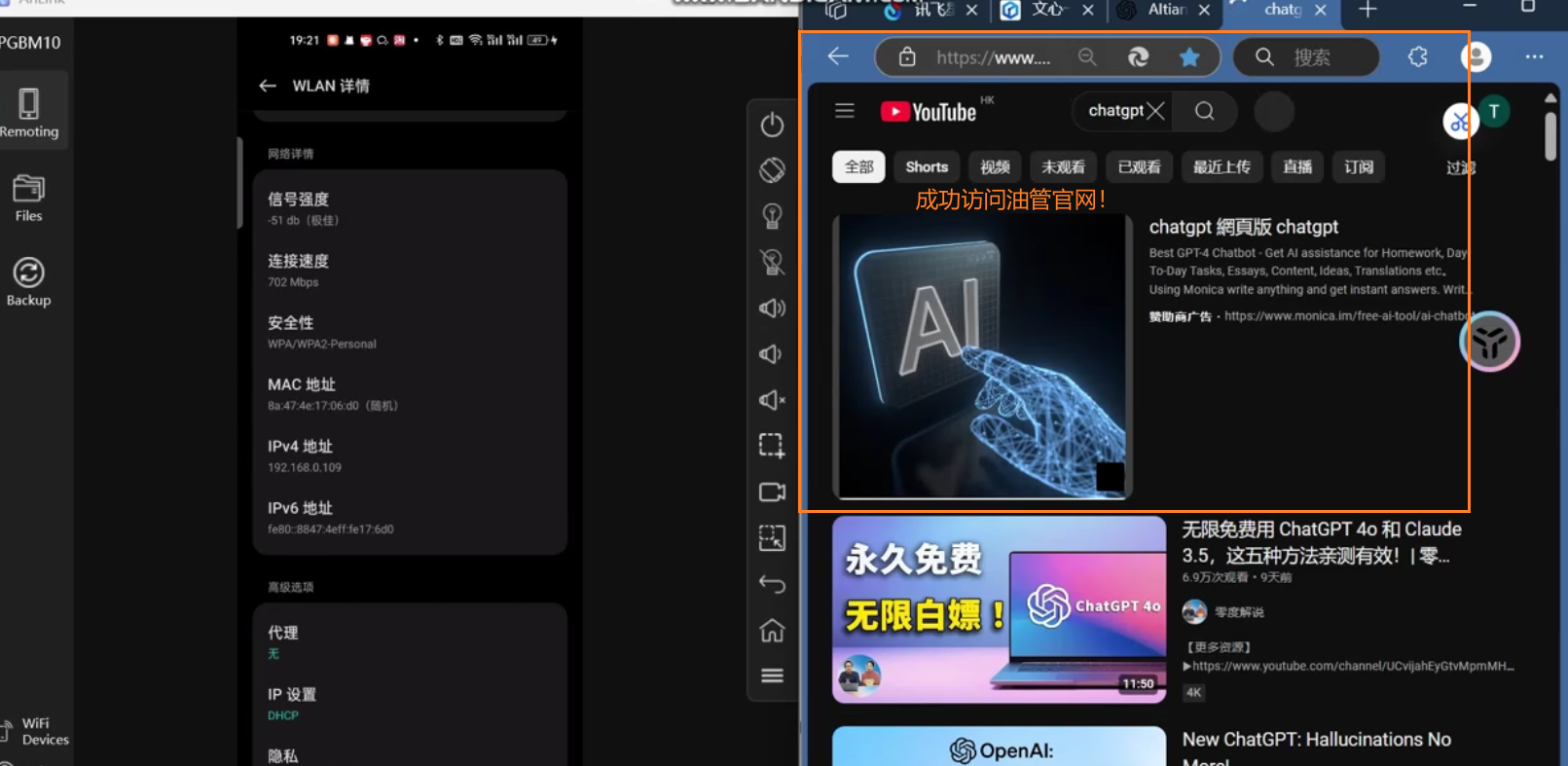Screen dimensions: 1568x766
Task: Select the 全部 filter chip
Action: coord(858,166)
